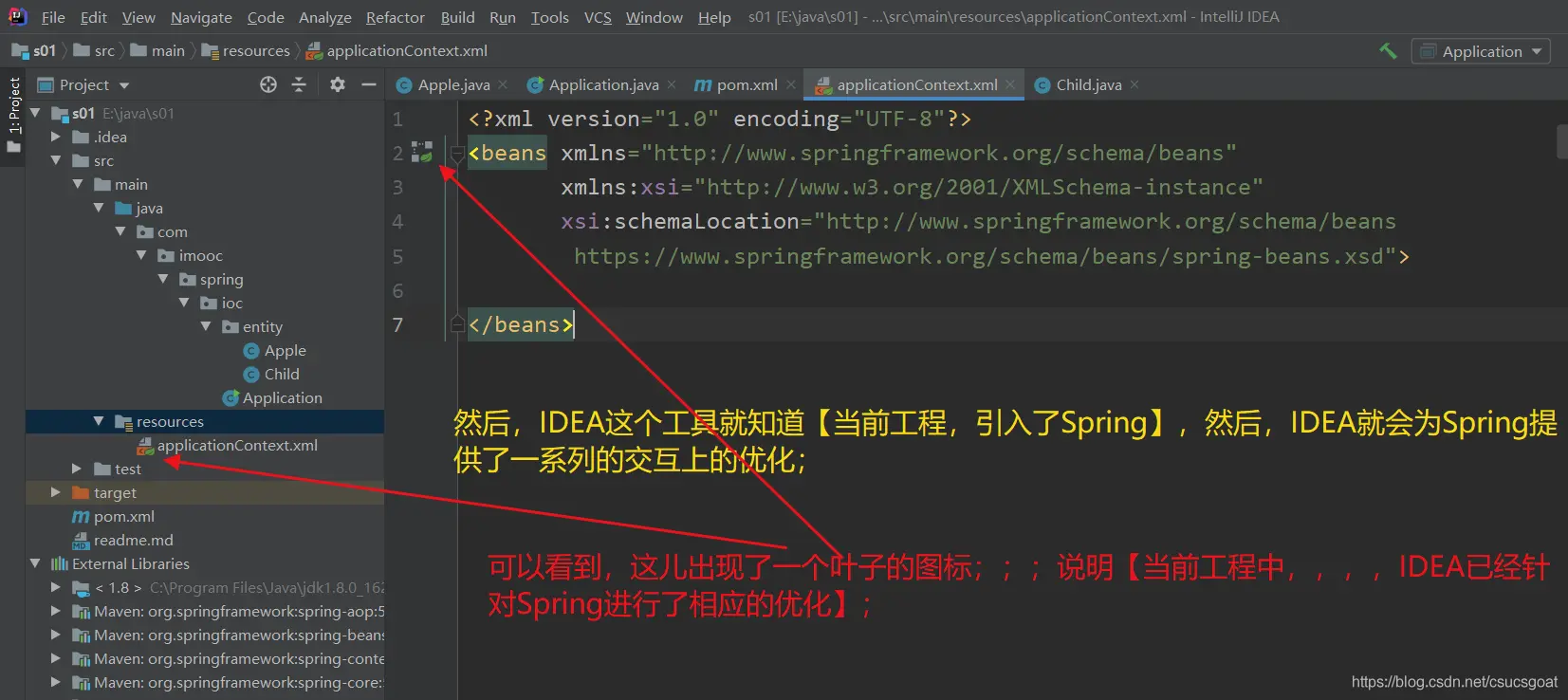Click the Maven spring-core library icon
Screen dimensions: 1568x700
pyautogui.click(x=81, y=683)
